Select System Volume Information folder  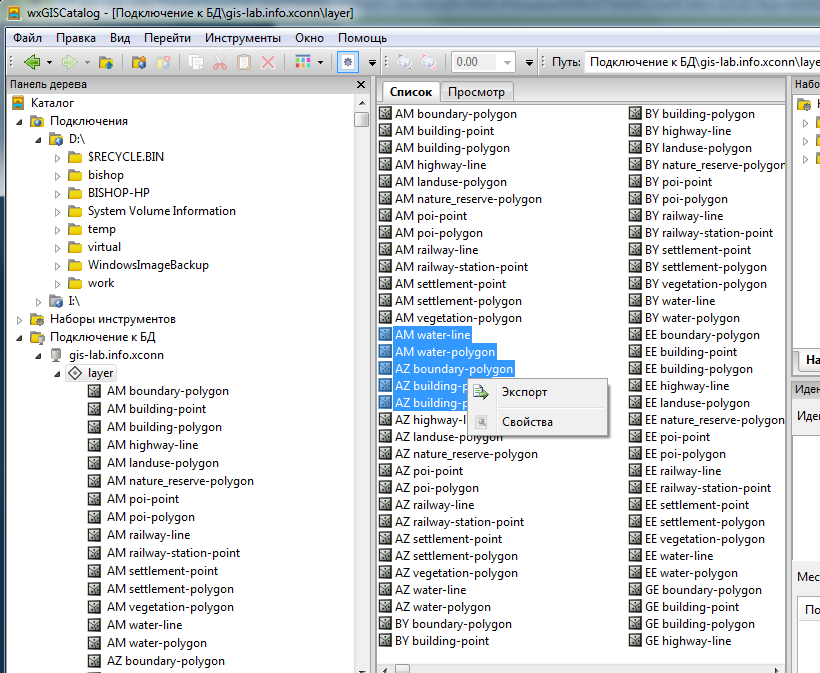pyautogui.click(x=162, y=211)
